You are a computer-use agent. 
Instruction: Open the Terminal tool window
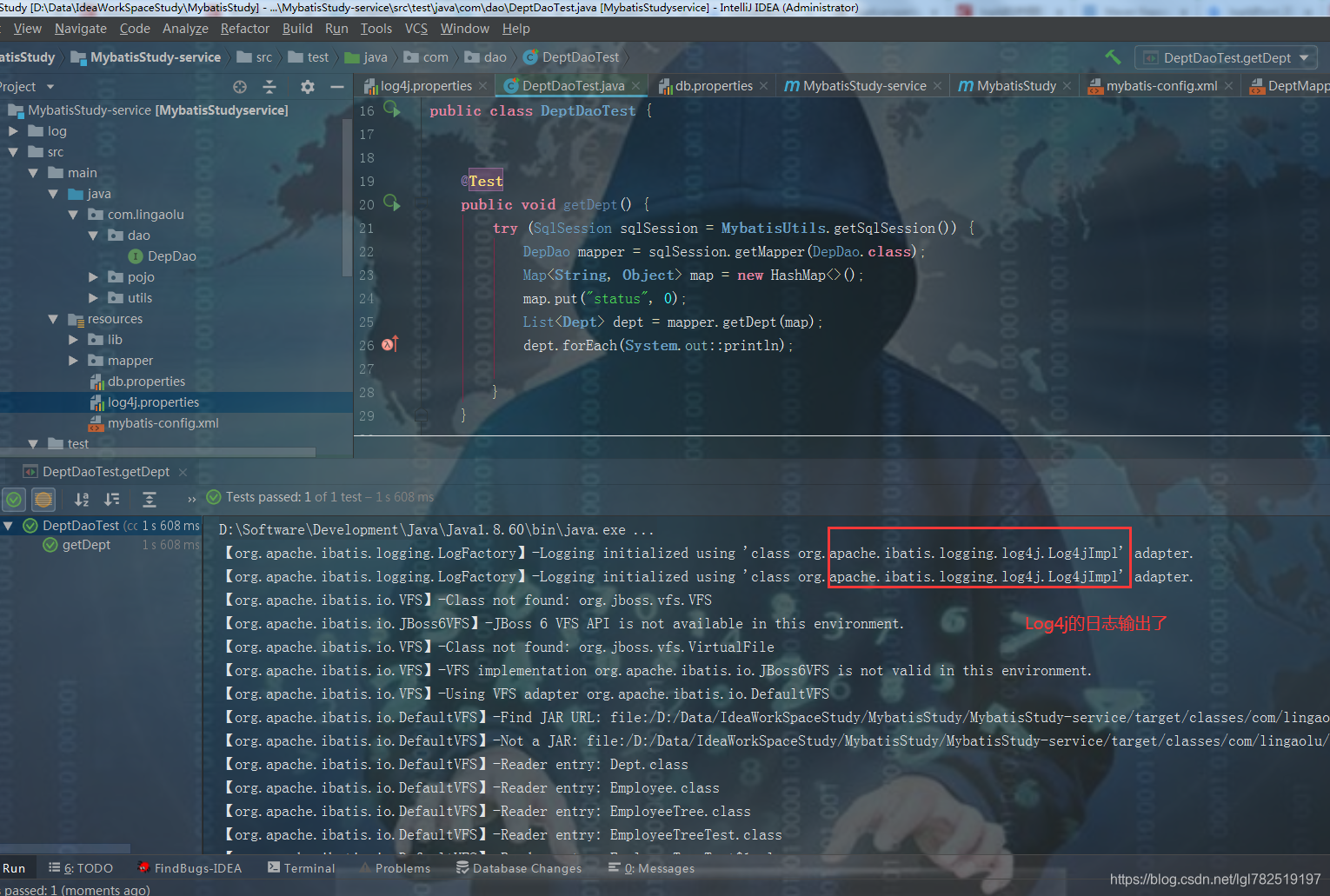click(x=302, y=867)
